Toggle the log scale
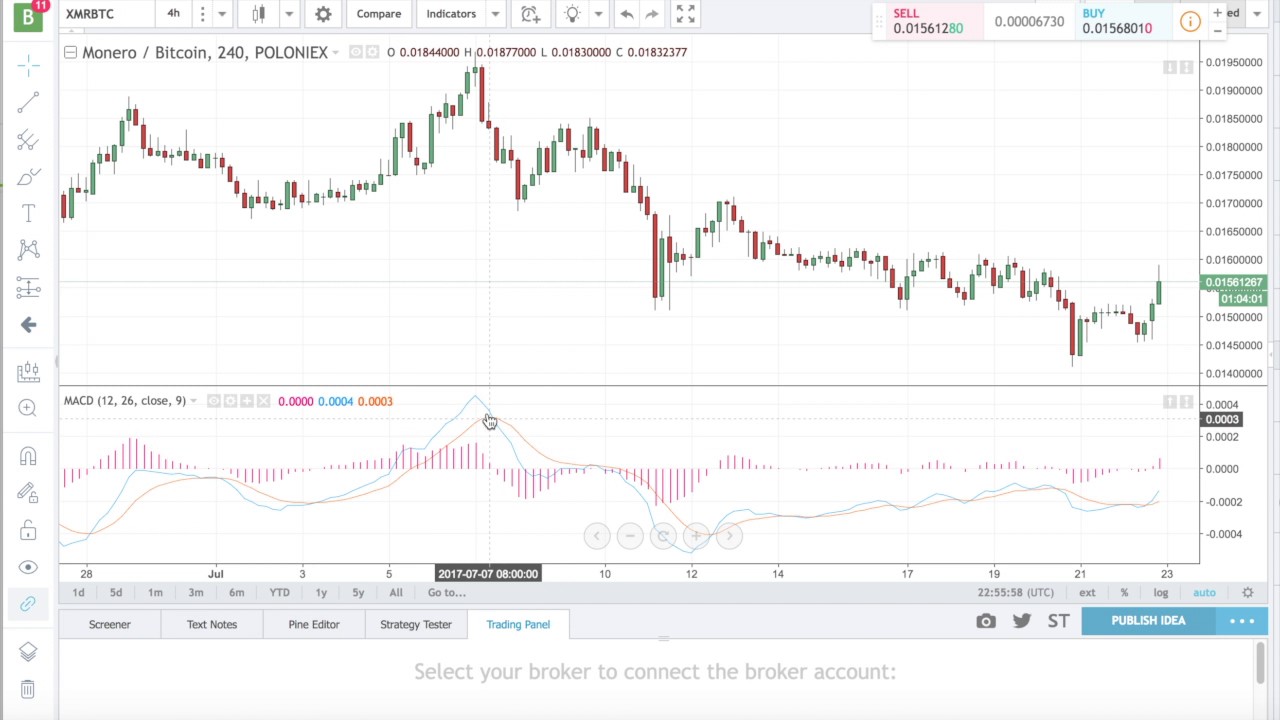The image size is (1280, 720). click(1160, 593)
